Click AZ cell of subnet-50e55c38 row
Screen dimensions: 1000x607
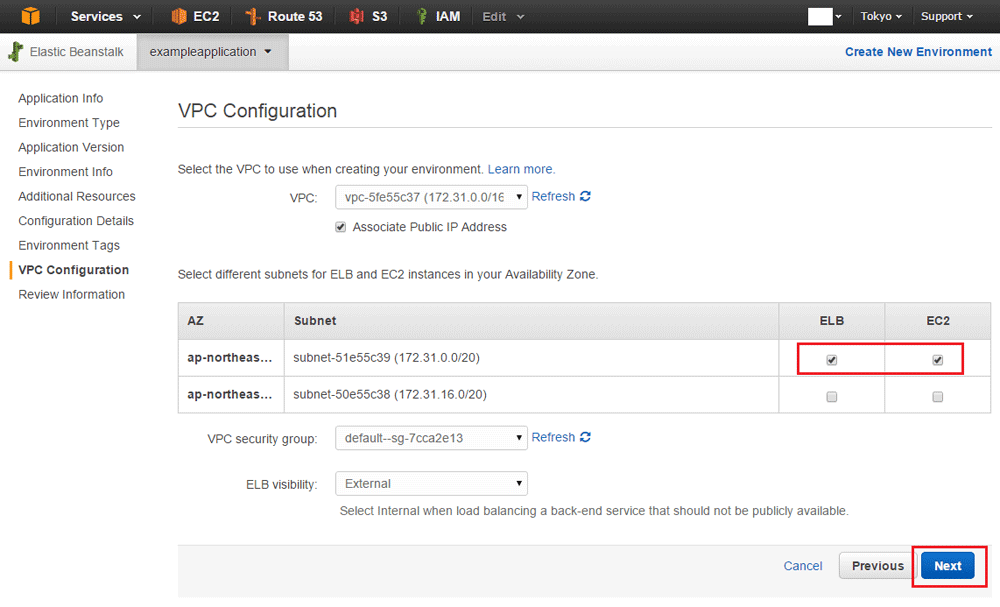point(231,395)
